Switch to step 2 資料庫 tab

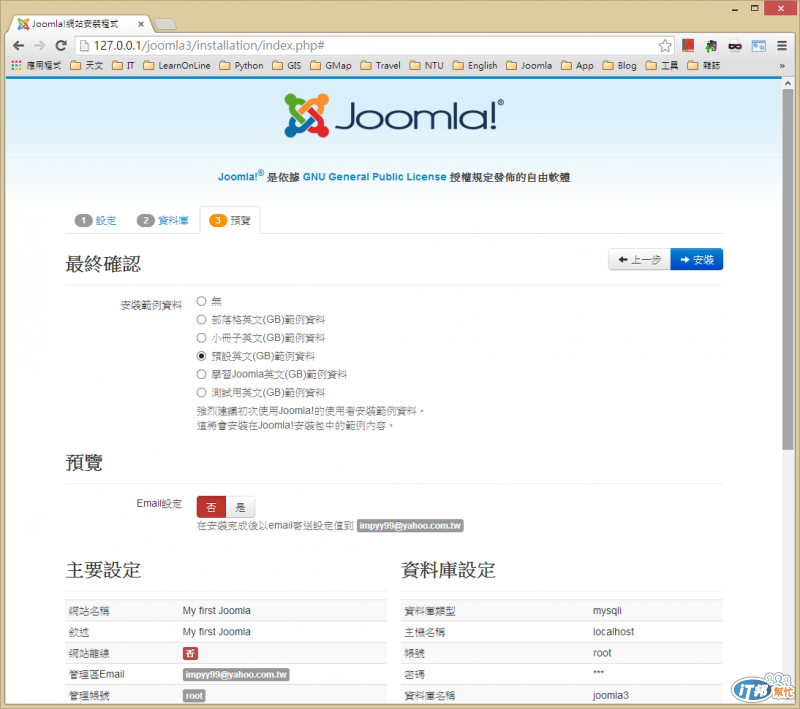coord(162,220)
